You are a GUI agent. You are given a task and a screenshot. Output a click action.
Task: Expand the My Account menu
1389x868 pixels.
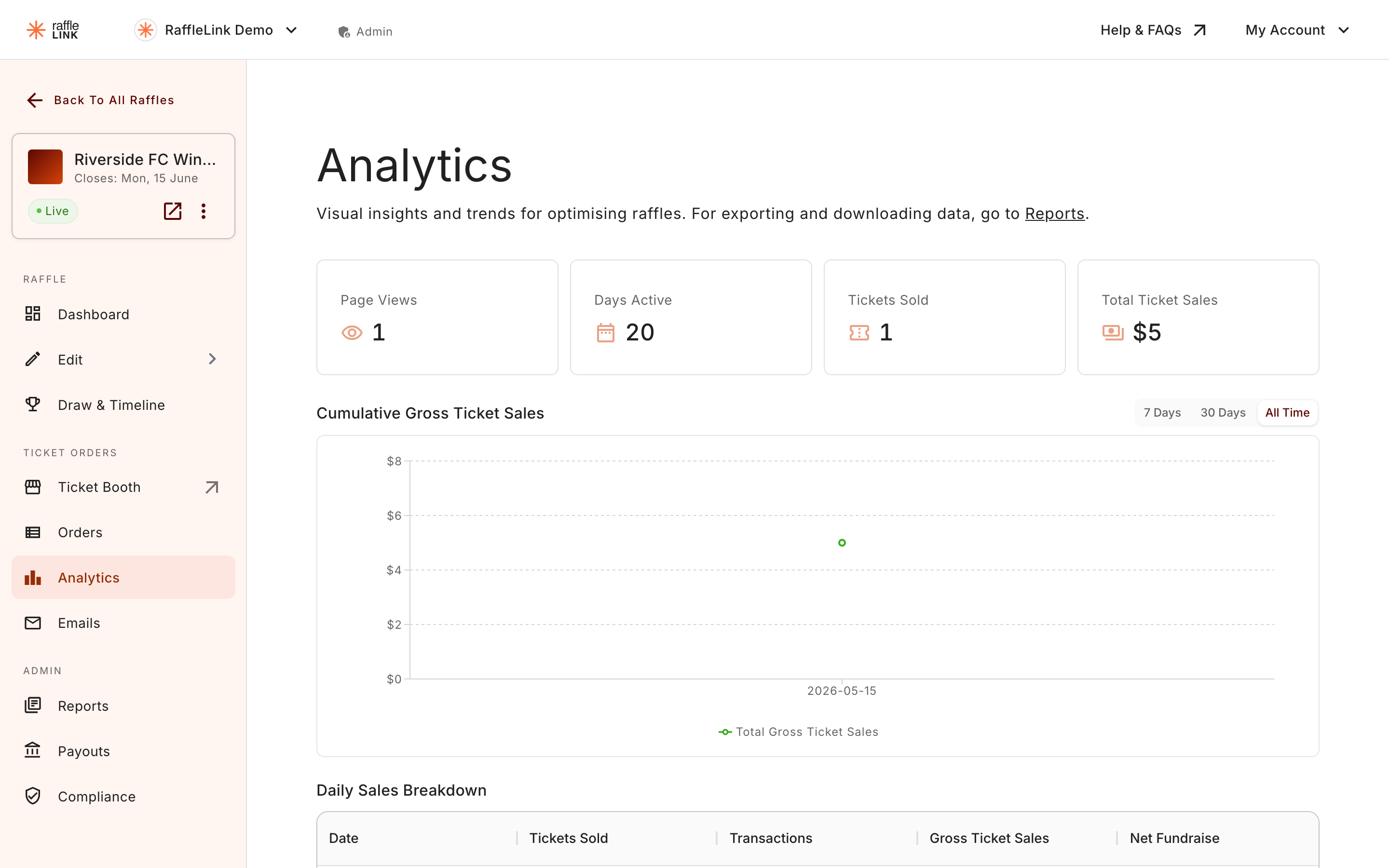coord(1297,30)
